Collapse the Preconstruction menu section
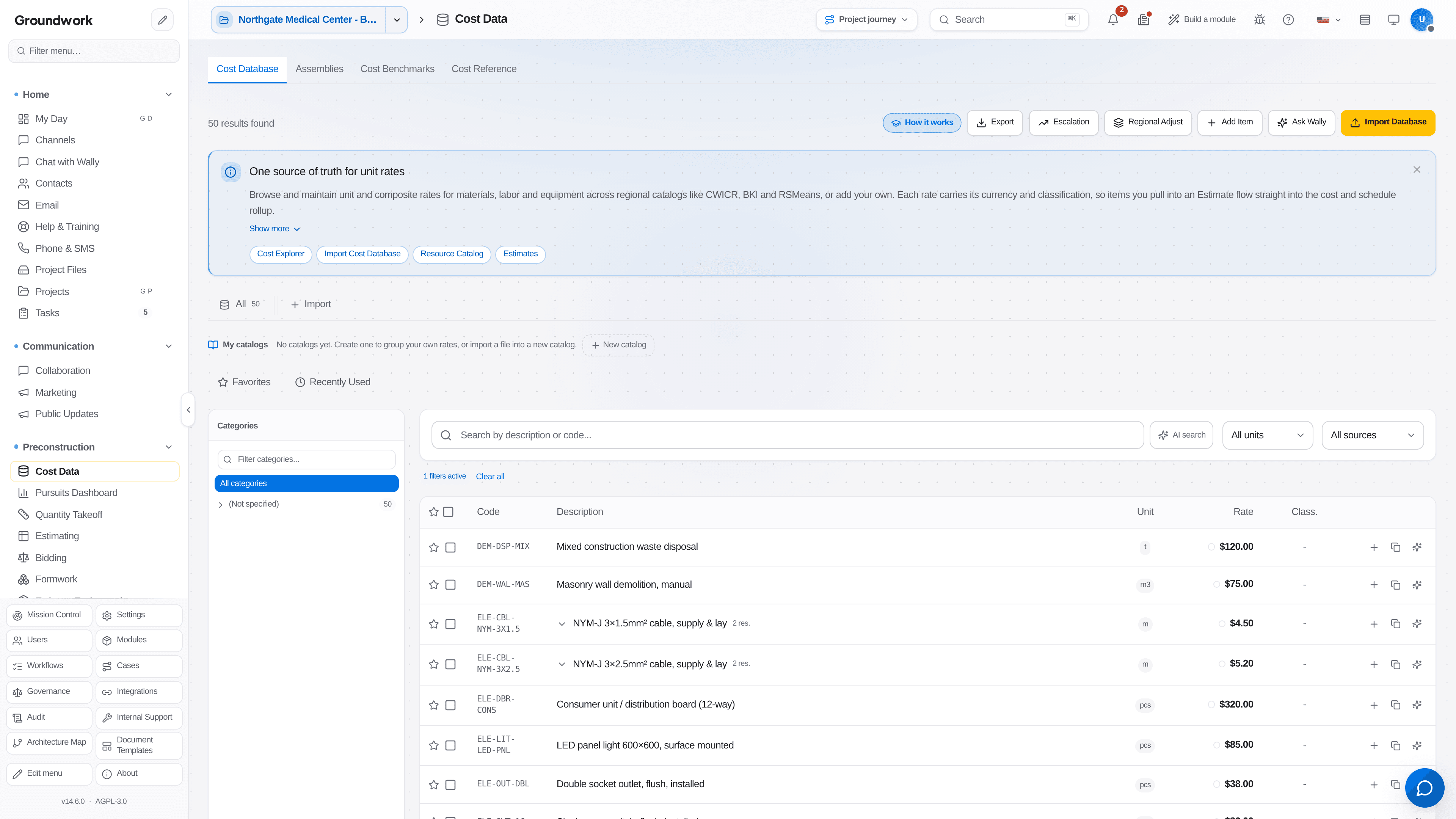The width and height of the screenshot is (1456, 819). [x=168, y=447]
